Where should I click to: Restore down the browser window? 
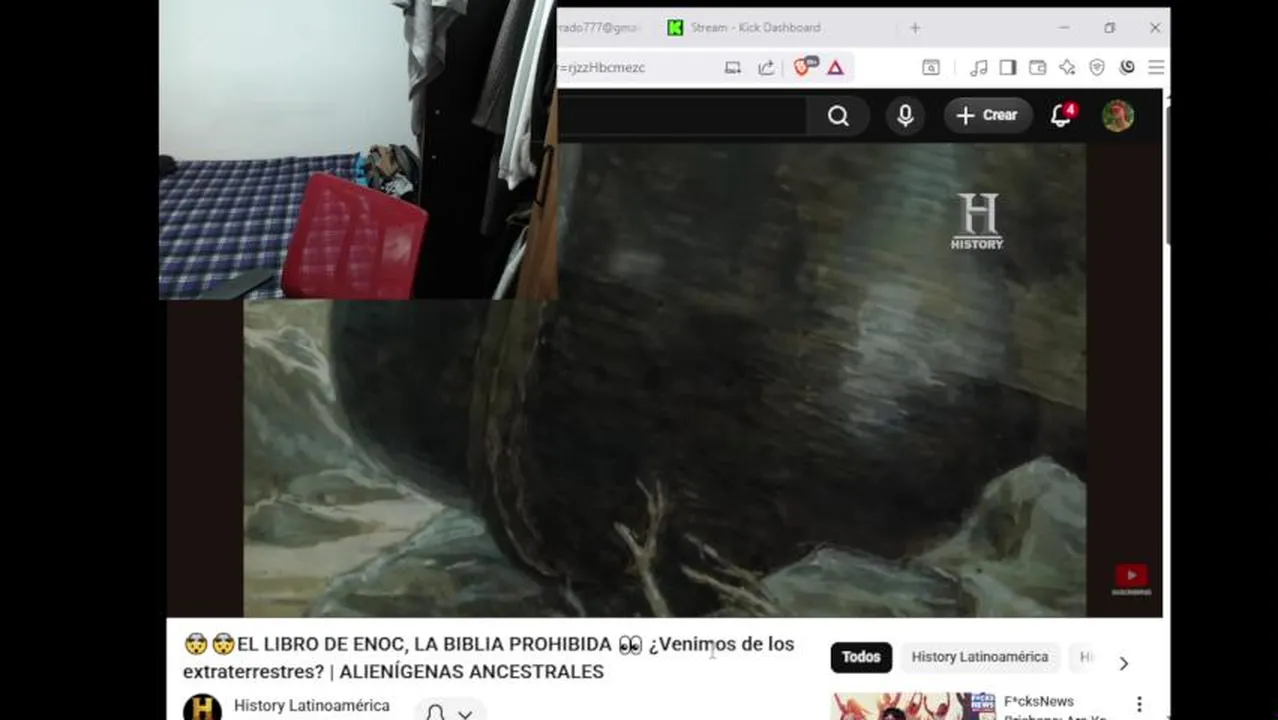click(x=1109, y=28)
